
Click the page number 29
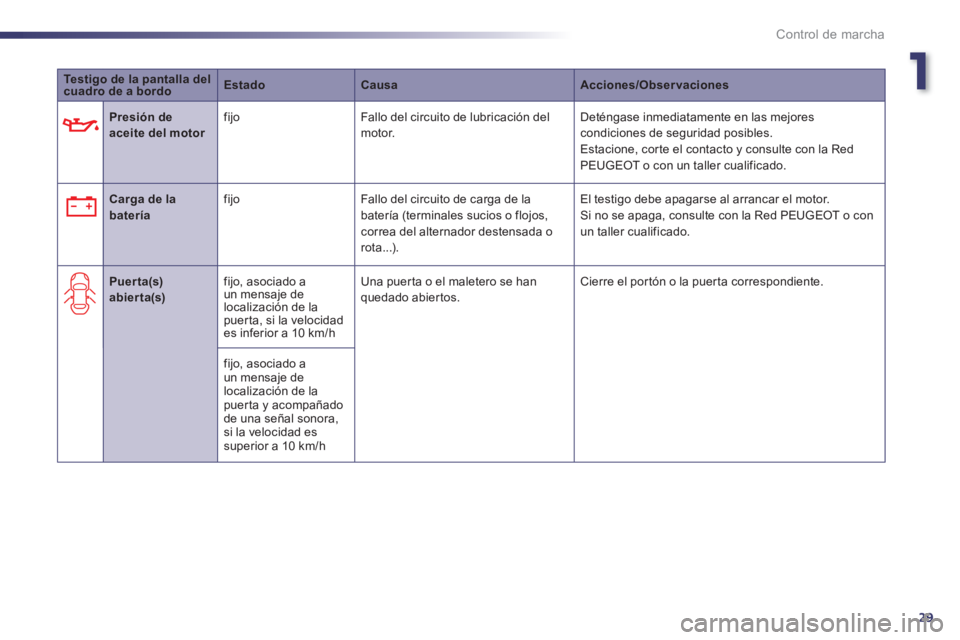coord(925,617)
